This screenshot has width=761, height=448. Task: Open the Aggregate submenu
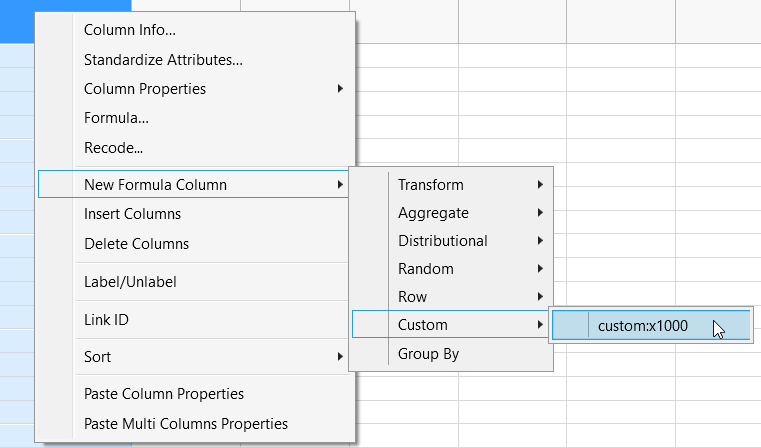(x=433, y=213)
